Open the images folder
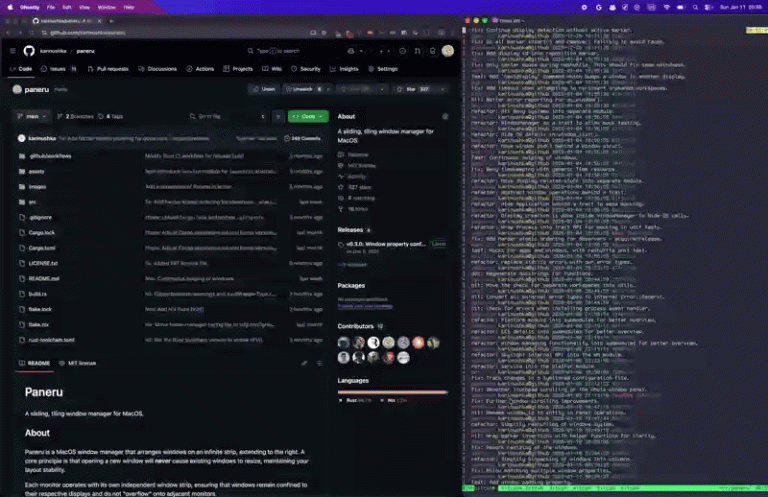 pos(37,187)
